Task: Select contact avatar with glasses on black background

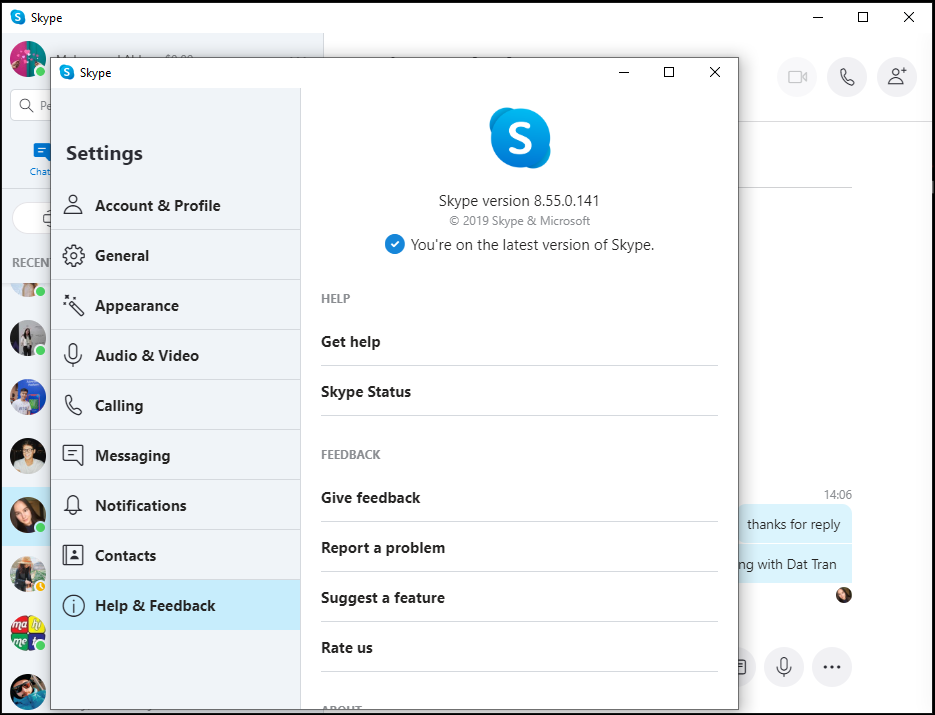Action: click(x=28, y=456)
